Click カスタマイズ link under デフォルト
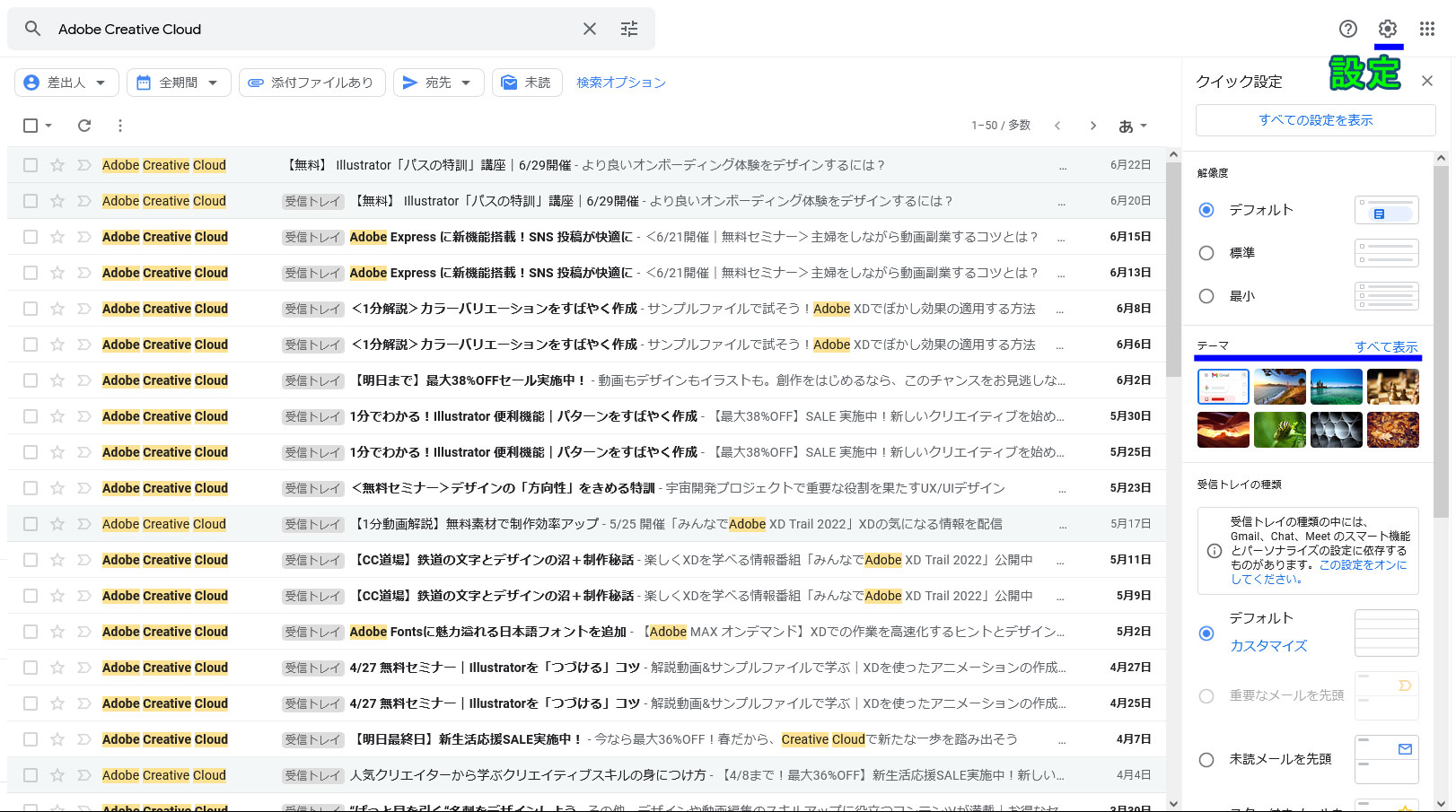 1268,645
